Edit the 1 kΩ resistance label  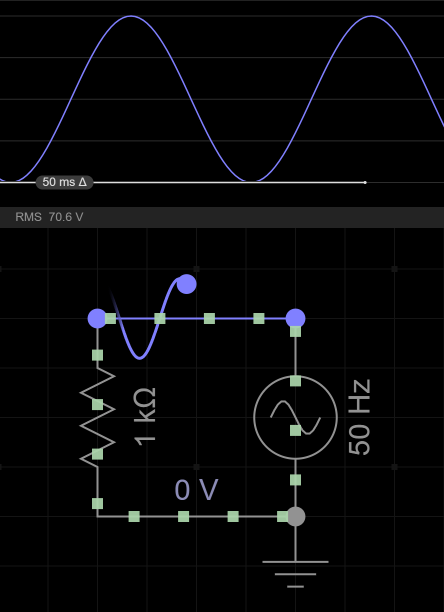(x=145, y=416)
